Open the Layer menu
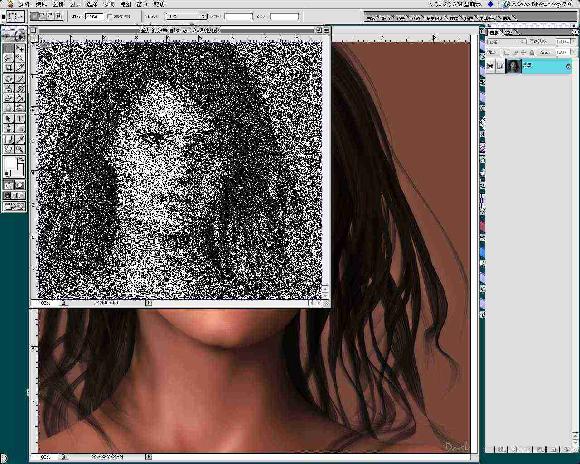This screenshot has height=464, width=580. [75, 4]
